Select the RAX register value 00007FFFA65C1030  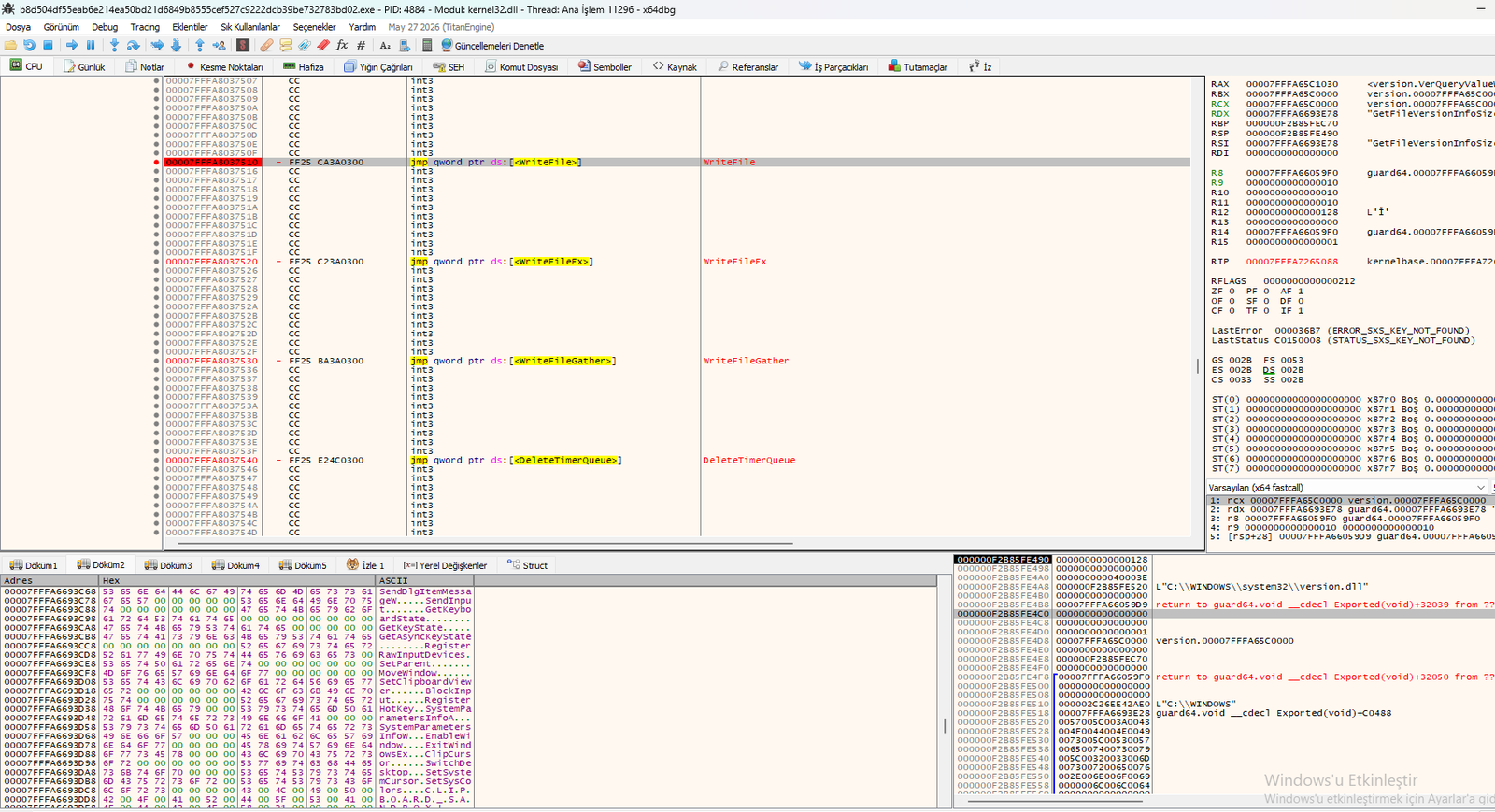pyautogui.click(x=1291, y=84)
